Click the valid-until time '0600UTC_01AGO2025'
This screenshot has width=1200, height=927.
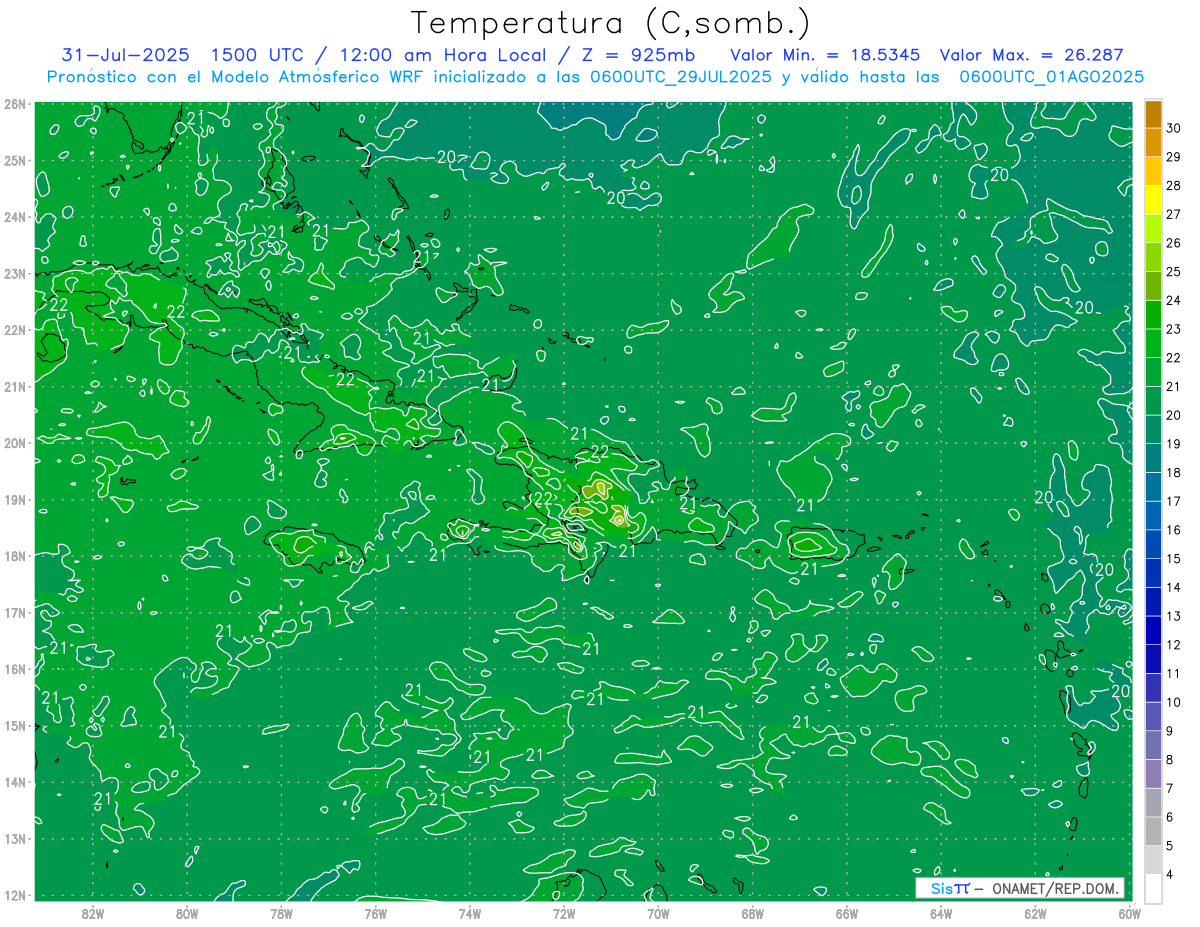1051,77
